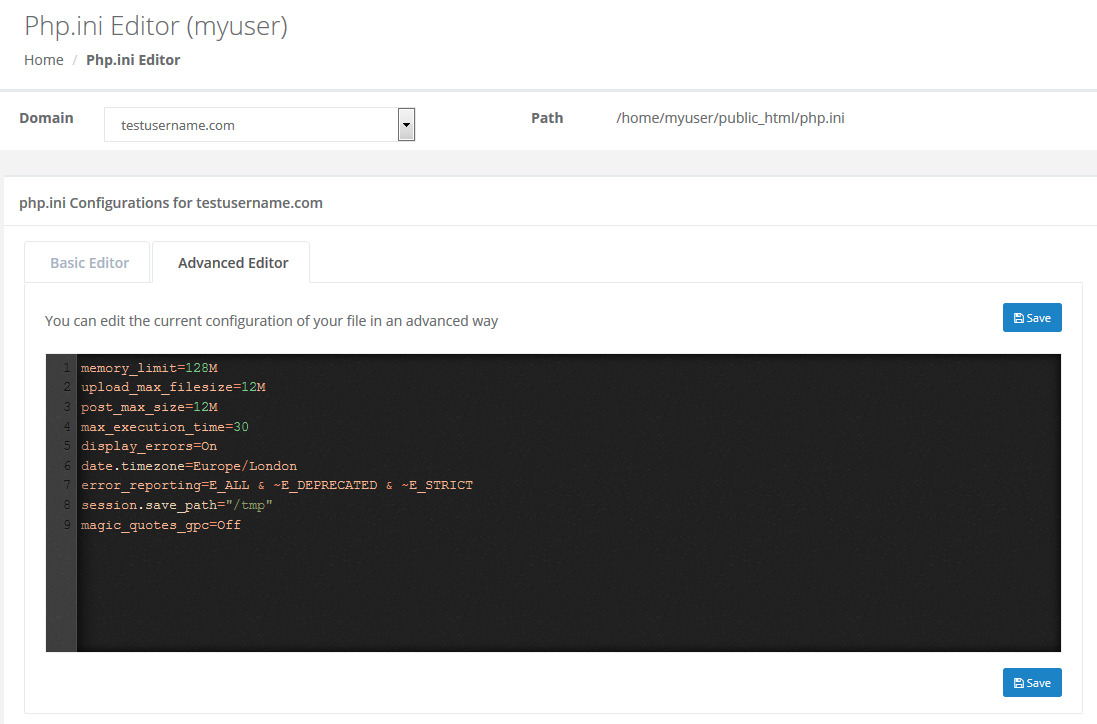Switch to the Advanced Editor tab

[x=232, y=263]
